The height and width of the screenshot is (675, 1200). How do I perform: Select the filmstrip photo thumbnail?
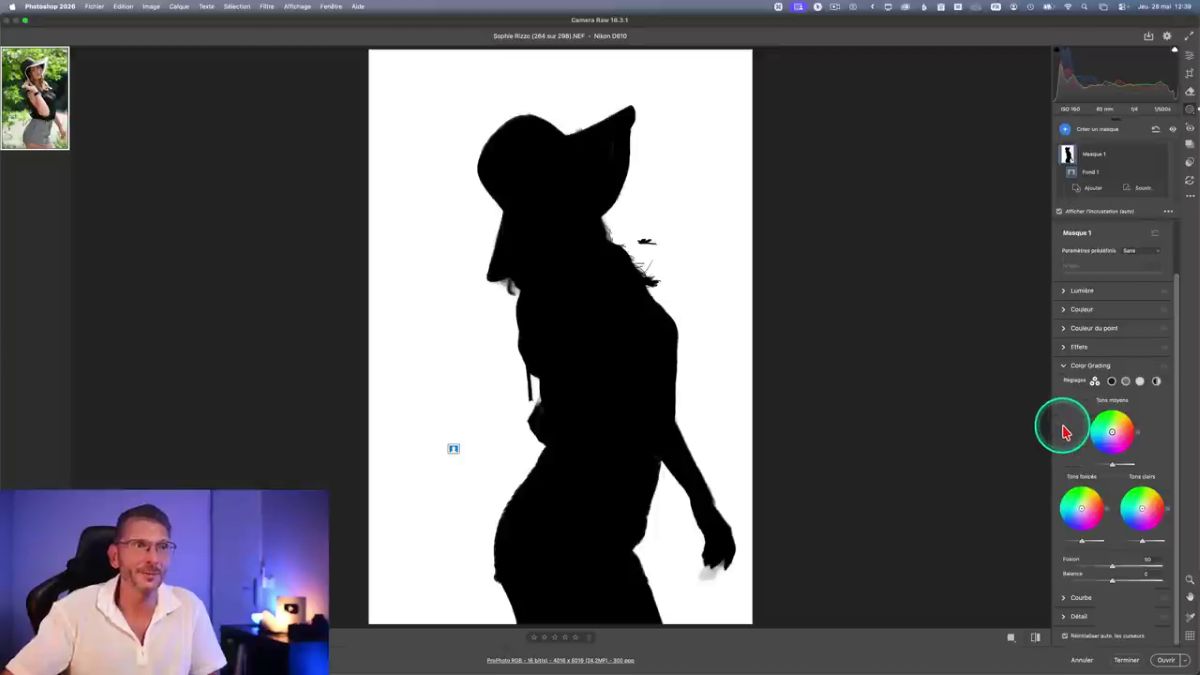35,98
